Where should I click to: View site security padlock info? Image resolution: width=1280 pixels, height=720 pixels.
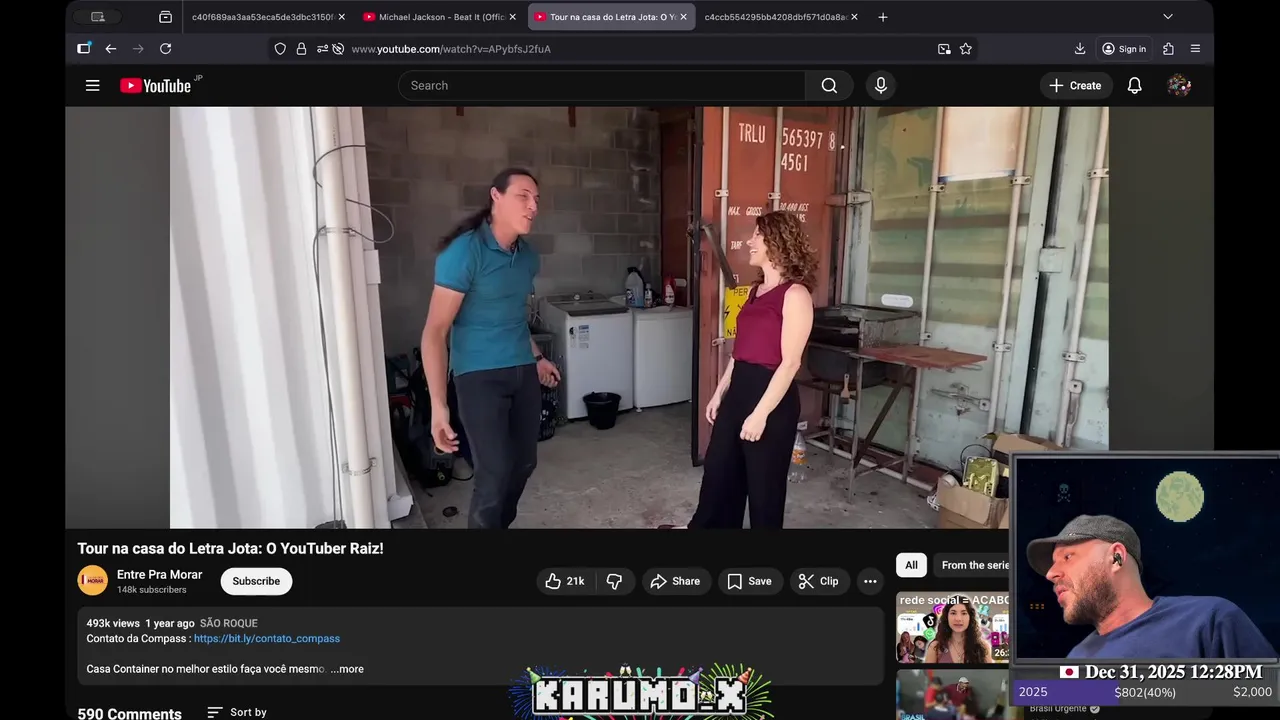[301, 49]
